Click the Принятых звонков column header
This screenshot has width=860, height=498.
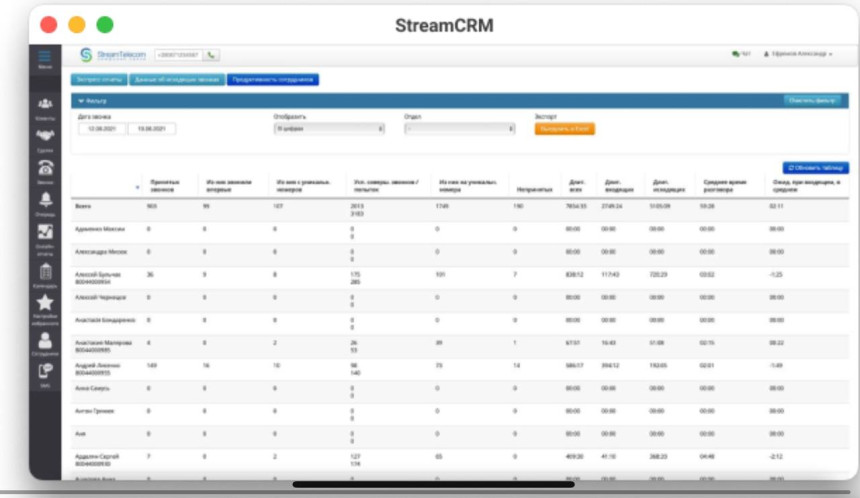[165, 185]
